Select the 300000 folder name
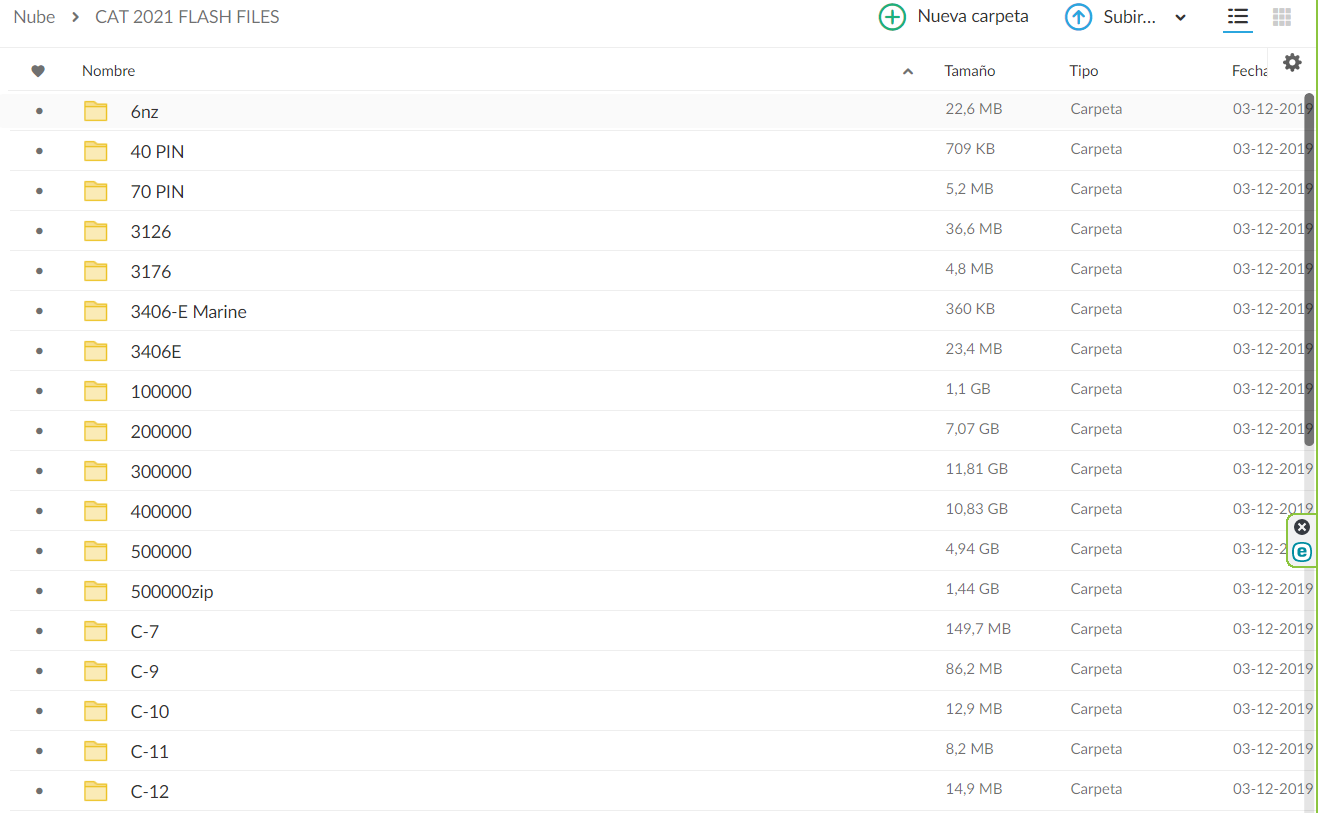This screenshot has height=813, width=1318. [x=161, y=472]
